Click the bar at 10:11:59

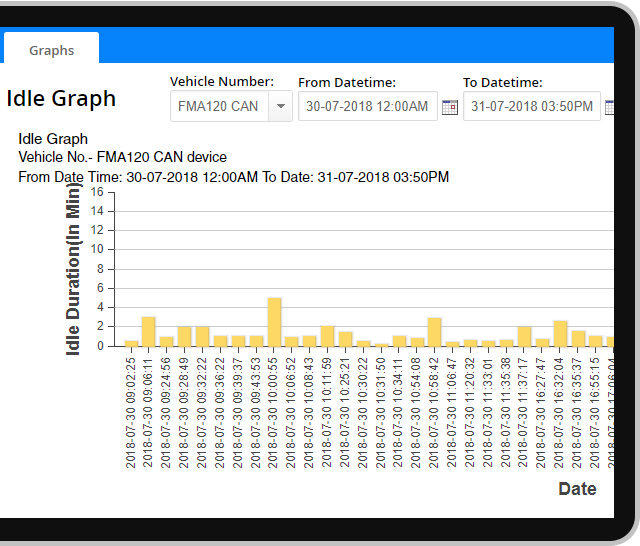(x=328, y=336)
